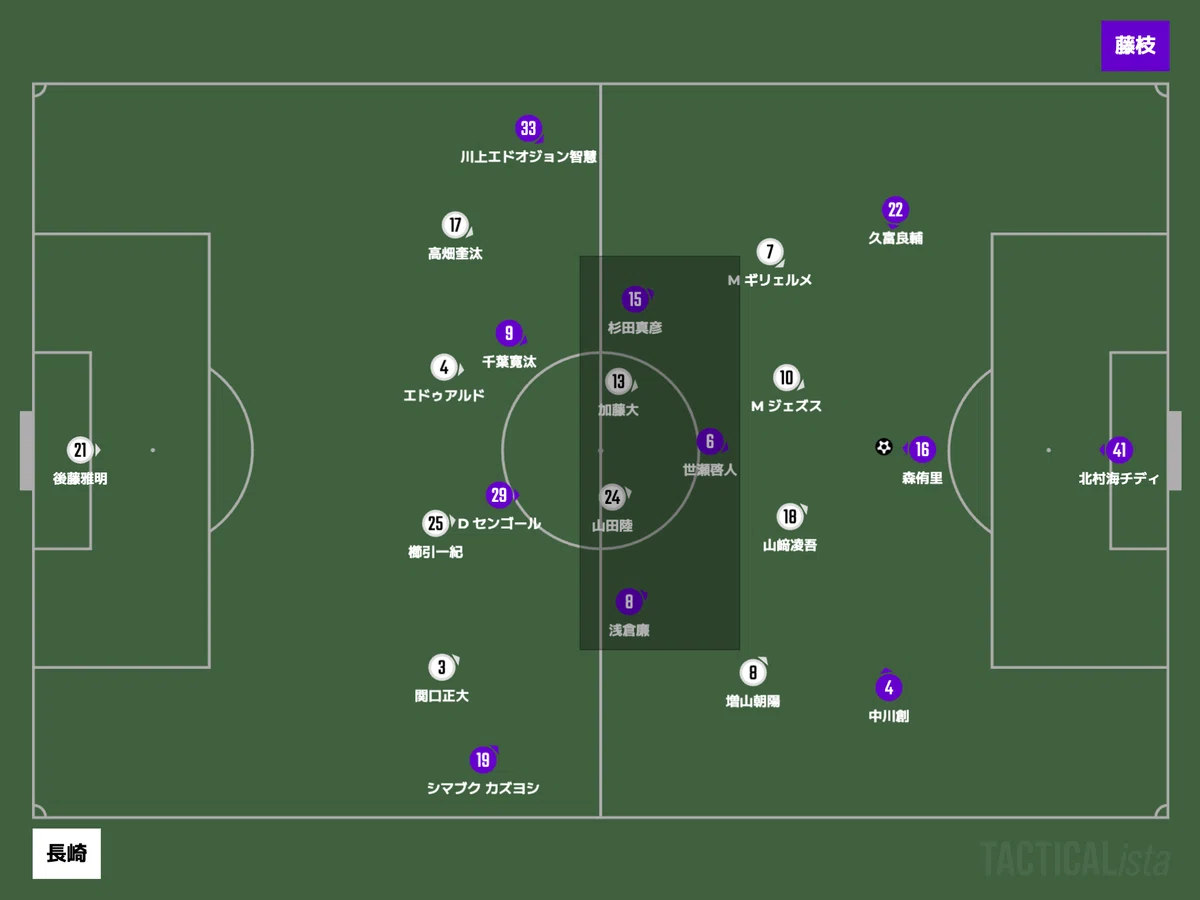This screenshot has width=1200, height=900.
Task: Click the dark shaded midfield zone rectangle
Action: coord(660,453)
